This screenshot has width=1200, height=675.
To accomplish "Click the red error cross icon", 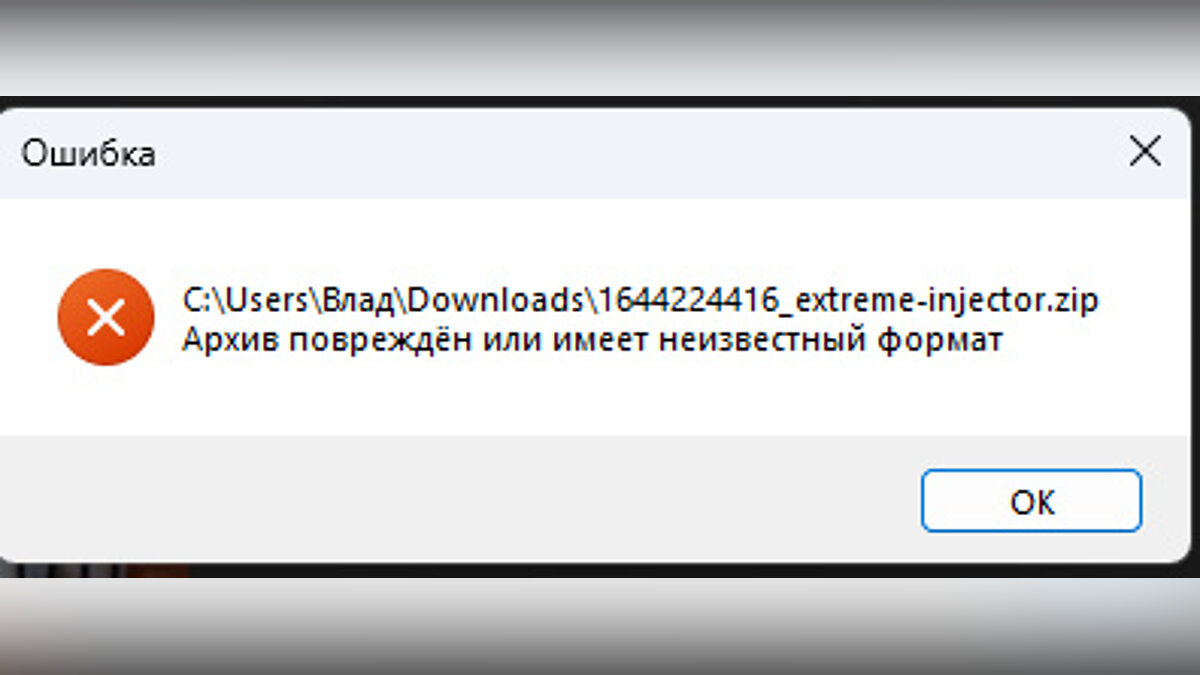I will point(106,318).
